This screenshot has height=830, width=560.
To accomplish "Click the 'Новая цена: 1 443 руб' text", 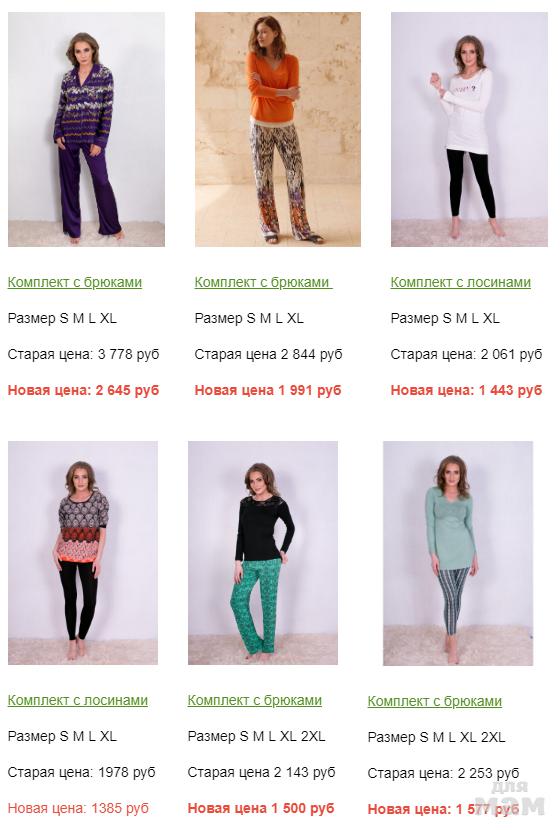I will (x=466, y=391).
